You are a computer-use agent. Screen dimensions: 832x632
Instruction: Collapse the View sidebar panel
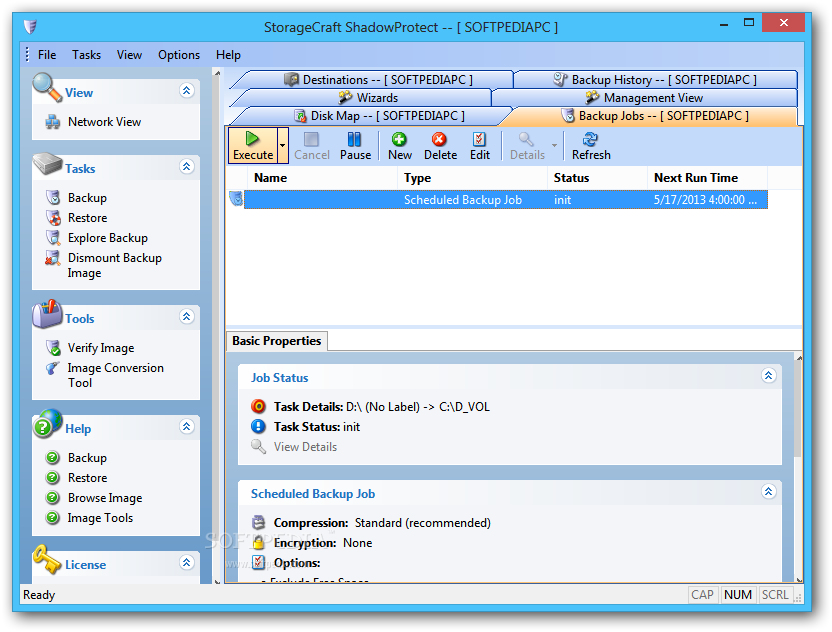pos(186,91)
